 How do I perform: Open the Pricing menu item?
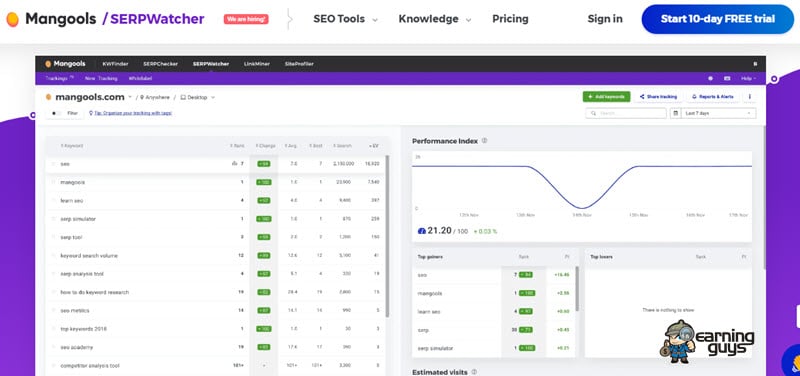point(510,19)
